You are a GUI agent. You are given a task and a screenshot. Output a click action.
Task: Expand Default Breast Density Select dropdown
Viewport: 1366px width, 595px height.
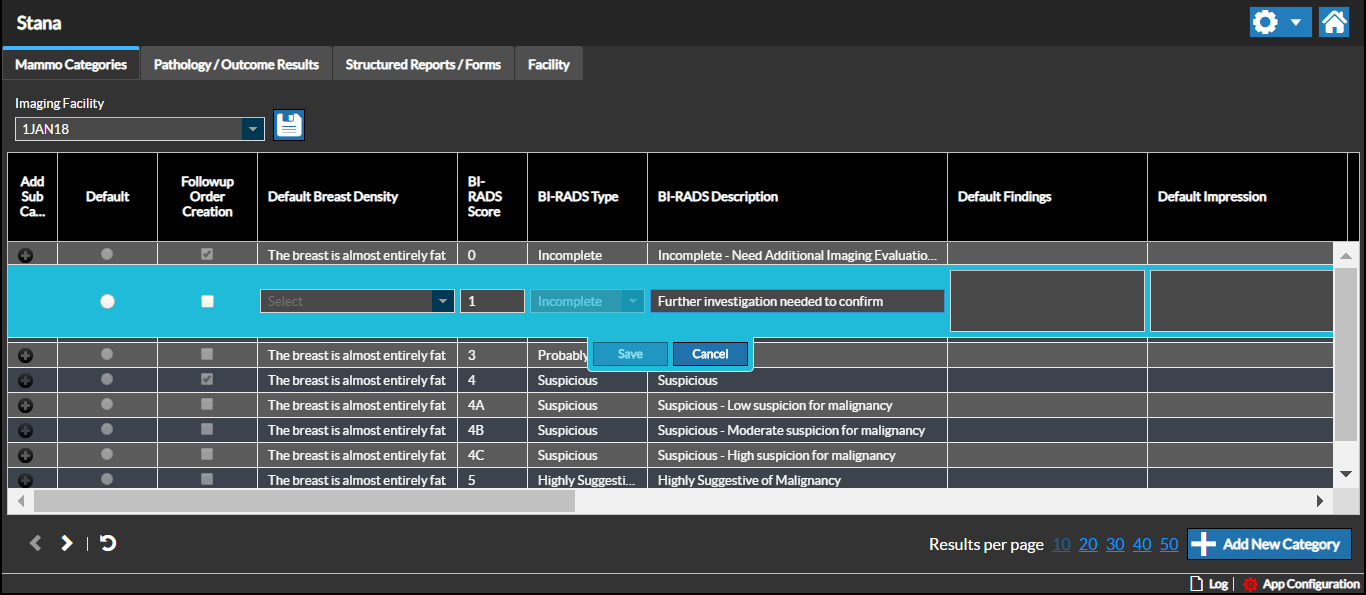coord(442,301)
